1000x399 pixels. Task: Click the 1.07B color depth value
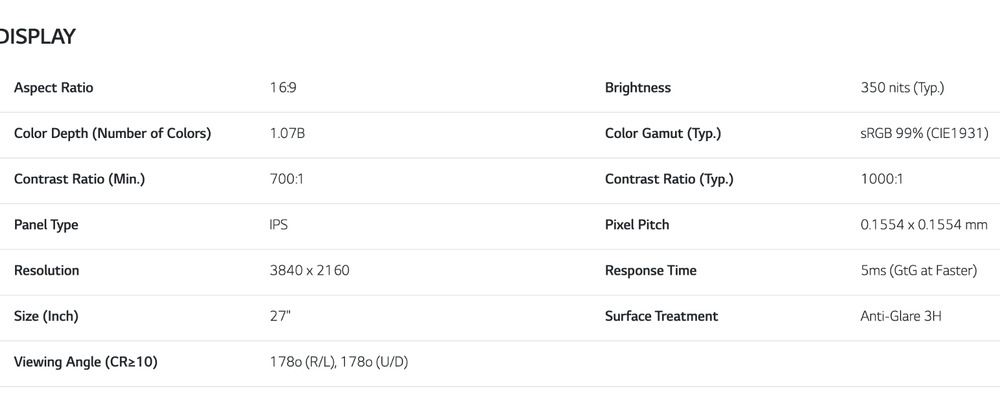click(x=287, y=134)
